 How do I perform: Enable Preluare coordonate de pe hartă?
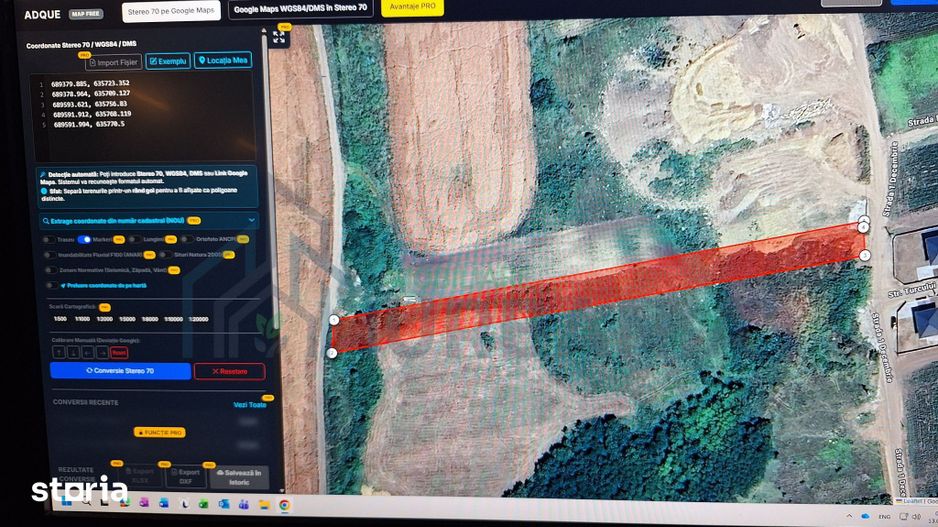coord(52,286)
